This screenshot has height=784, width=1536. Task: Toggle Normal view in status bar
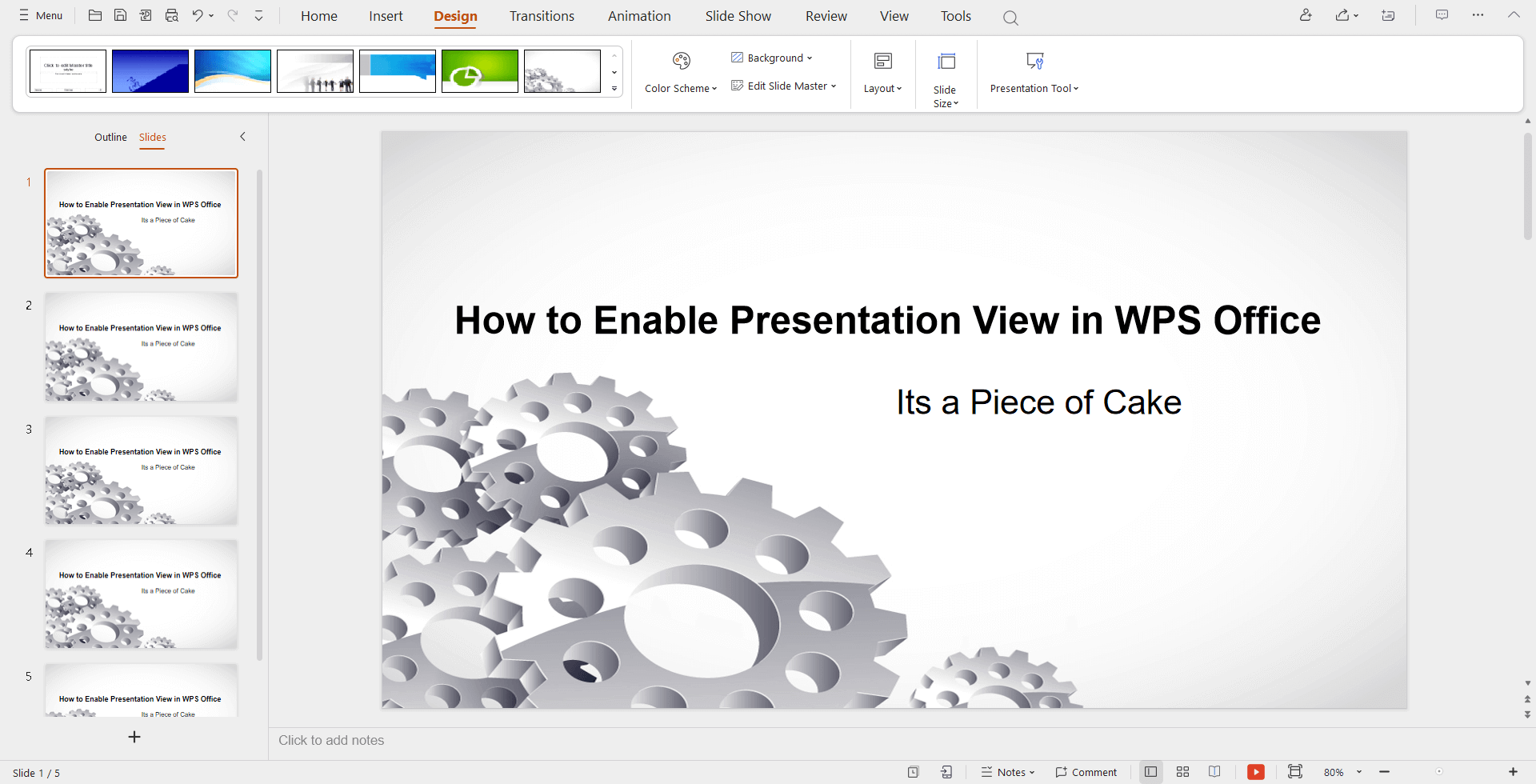(1150, 772)
